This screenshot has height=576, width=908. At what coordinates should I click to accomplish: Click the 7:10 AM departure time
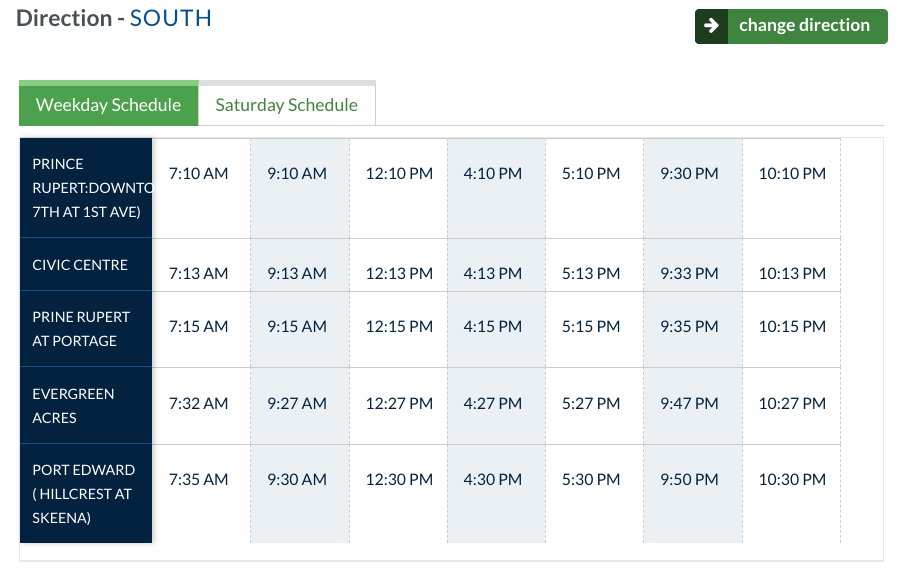tap(198, 174)
